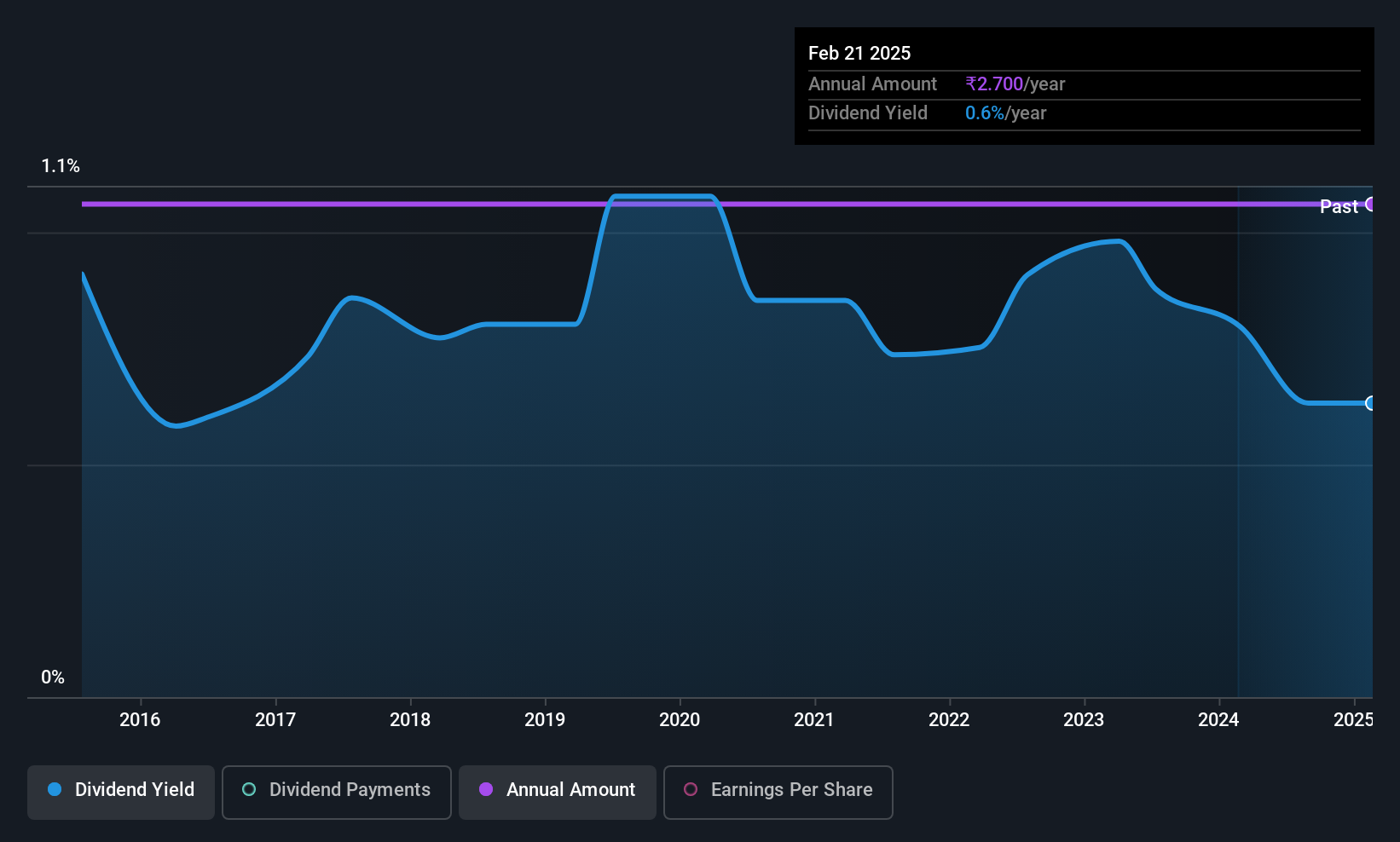
Task: Click the pink Earnings Per Share legend circle
Action: [691, 789]
